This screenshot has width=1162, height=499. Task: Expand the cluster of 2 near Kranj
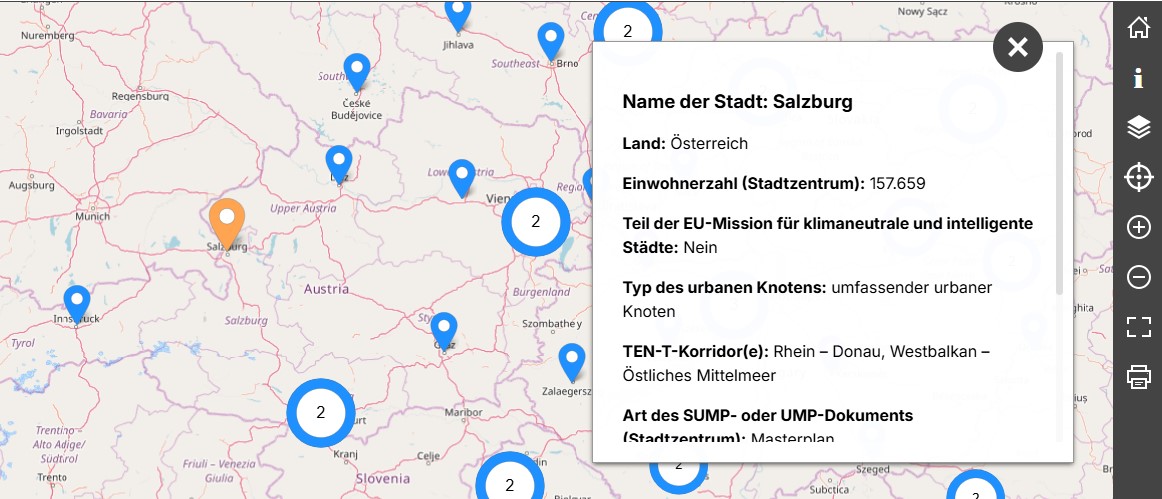point(321,412)
